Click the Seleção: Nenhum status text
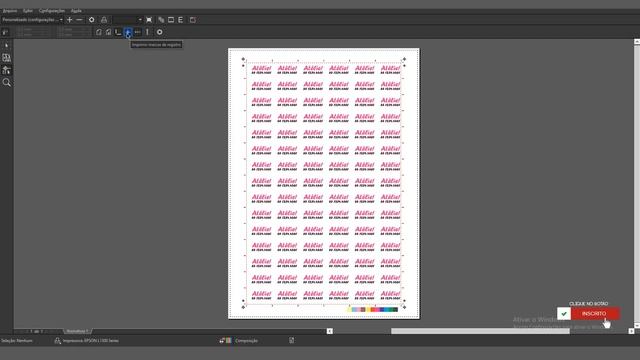The width and height of the screenshot is (640, 360). (x=17, y=340)
